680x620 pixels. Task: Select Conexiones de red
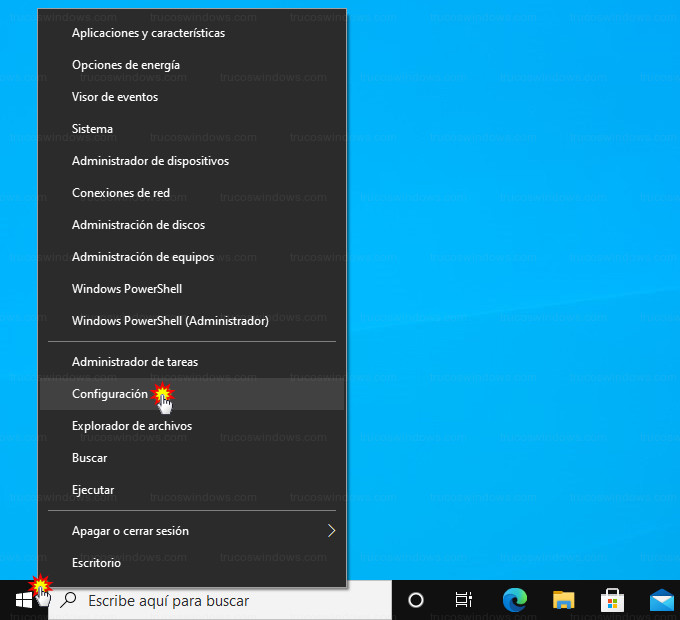(192, 193)
